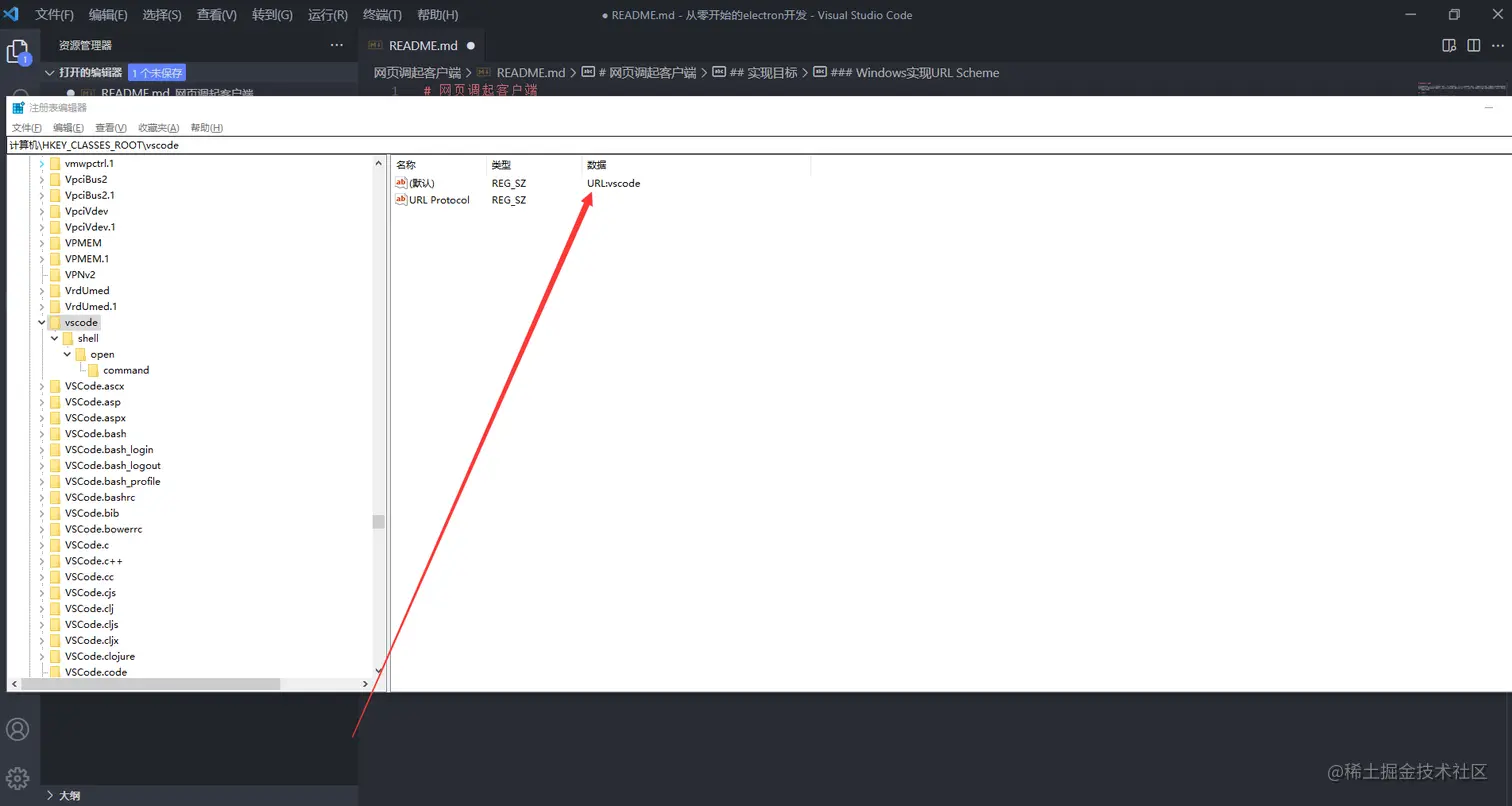Screen dimensions: 1512x806
Task: Select the VrdUmed.1 registry key
Action: (x=90, y=307)
